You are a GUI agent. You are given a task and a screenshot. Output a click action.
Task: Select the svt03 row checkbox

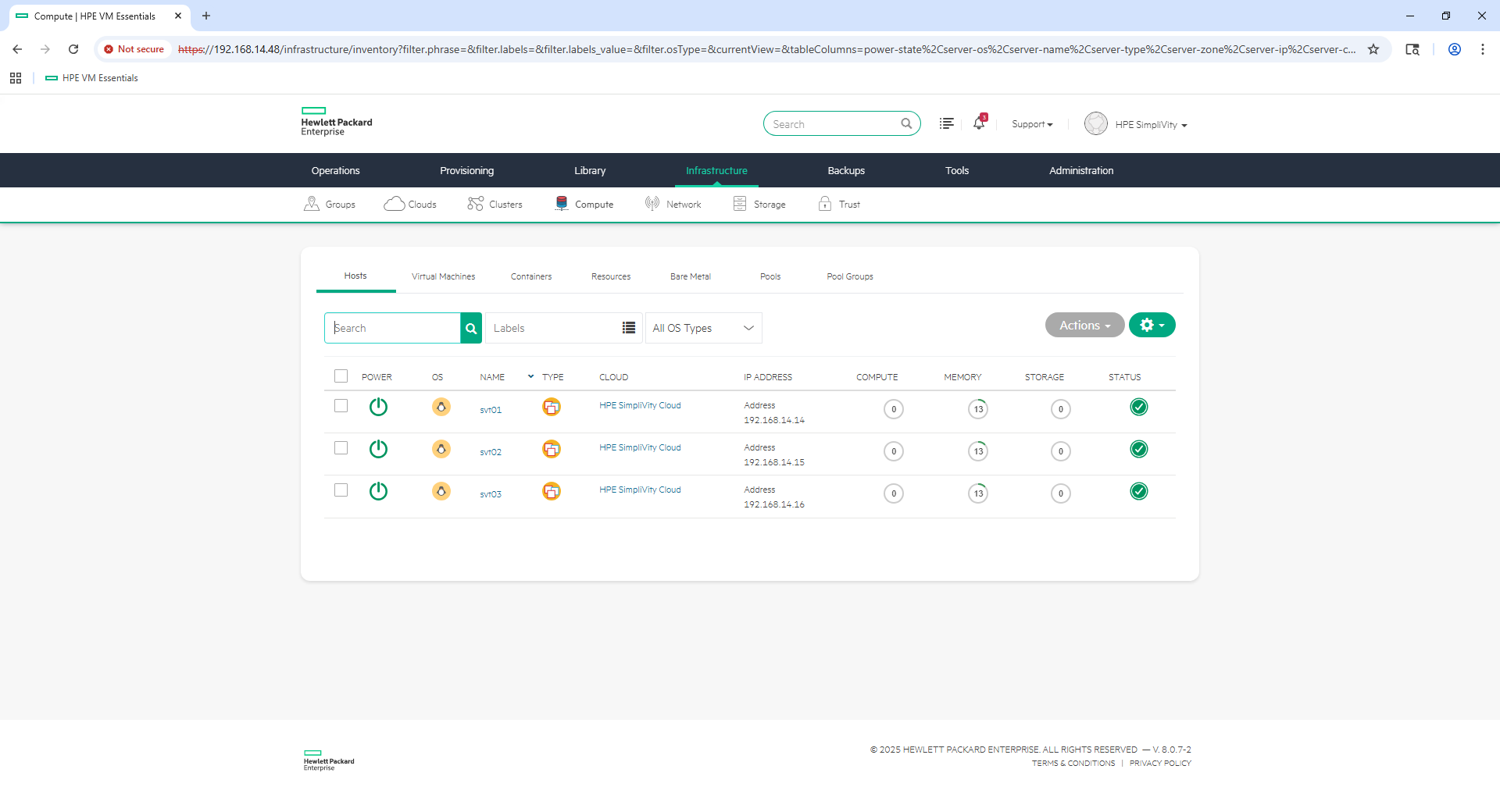coord(341,490)
